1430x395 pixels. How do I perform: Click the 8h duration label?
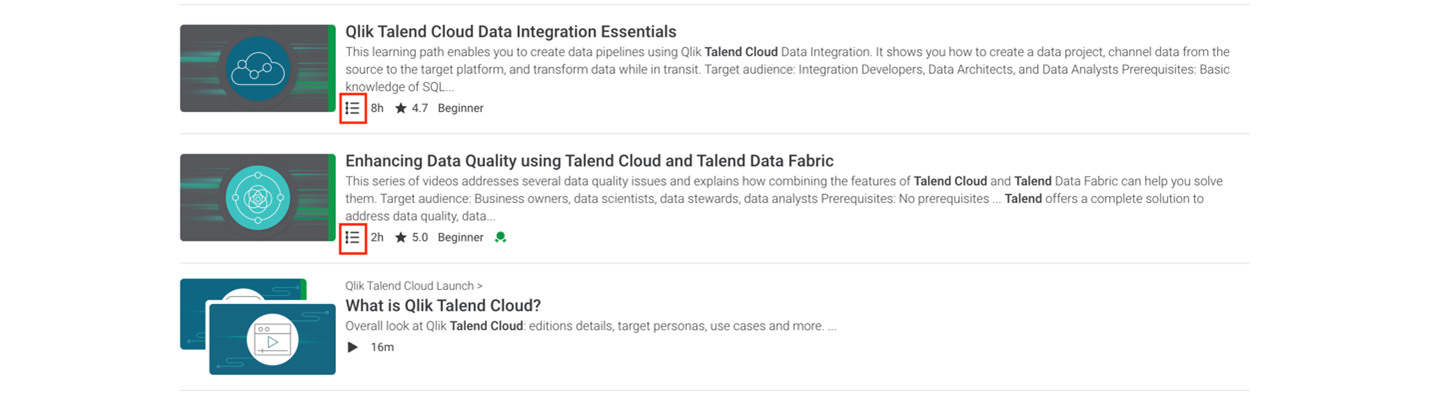377,108
